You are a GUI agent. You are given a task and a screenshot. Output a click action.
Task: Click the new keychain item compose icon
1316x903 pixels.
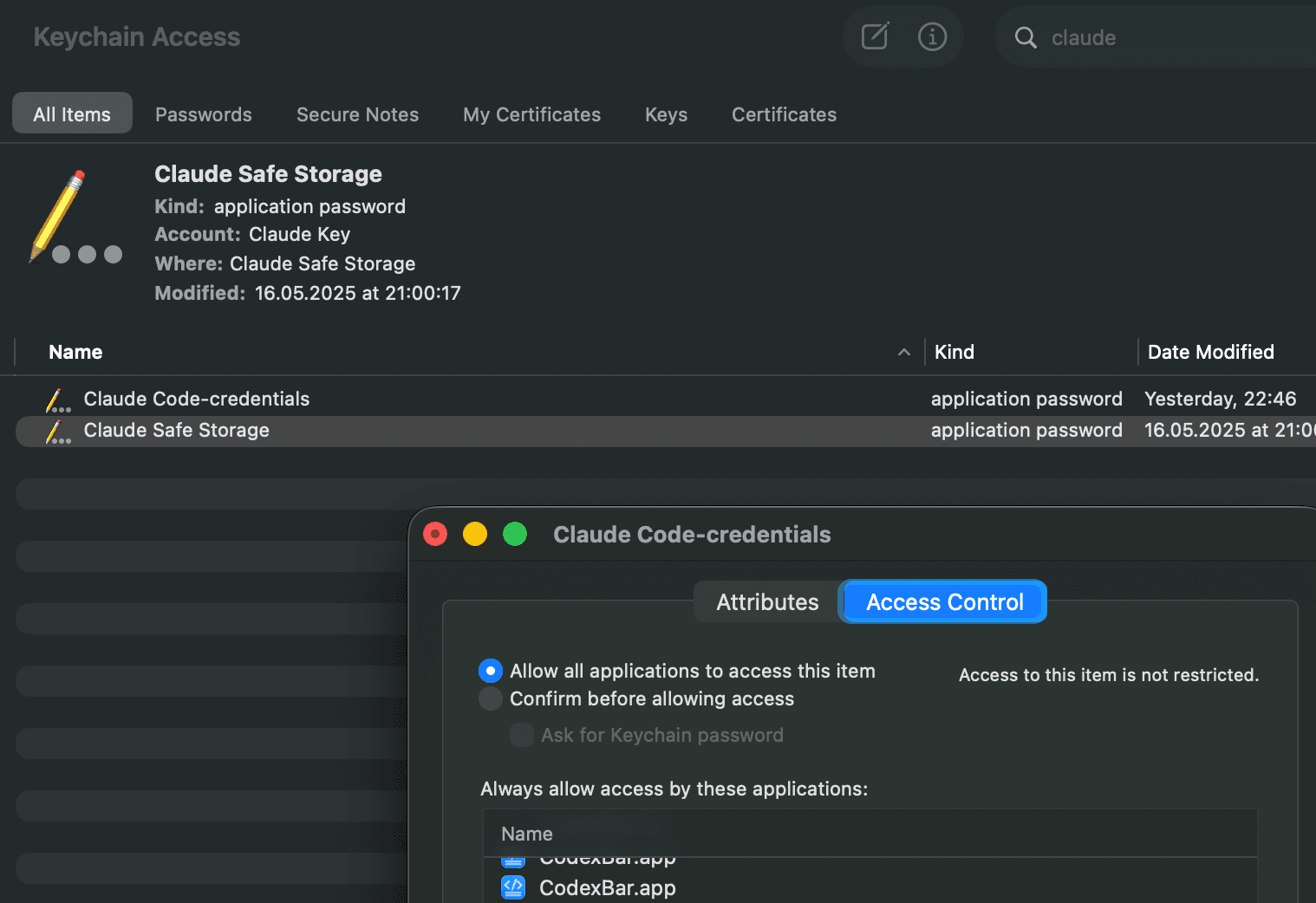(x=873, y=36)
